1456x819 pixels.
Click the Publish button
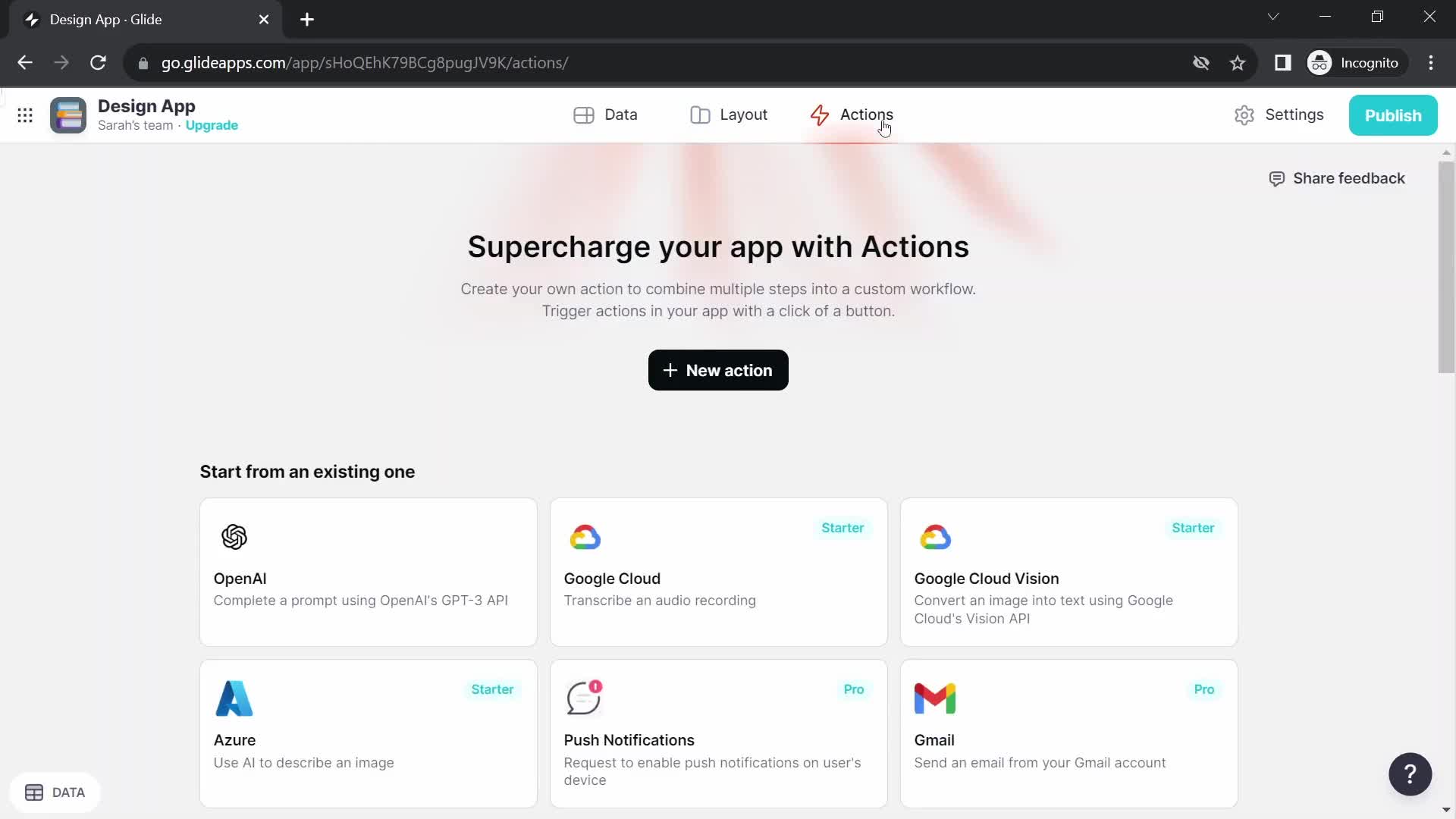[x=1393, y=114]
